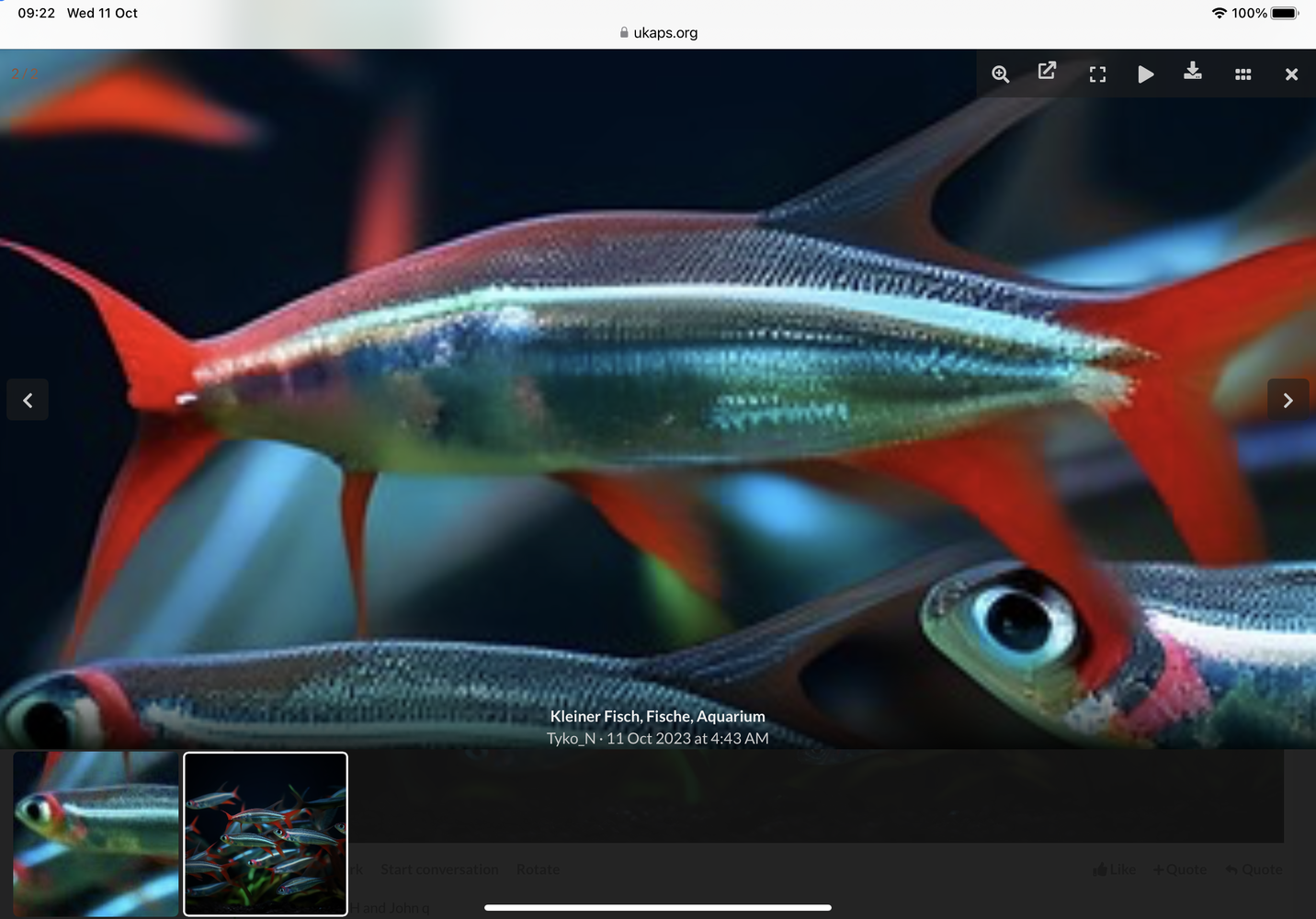Open image in new window icon

tap(1047, 71)
